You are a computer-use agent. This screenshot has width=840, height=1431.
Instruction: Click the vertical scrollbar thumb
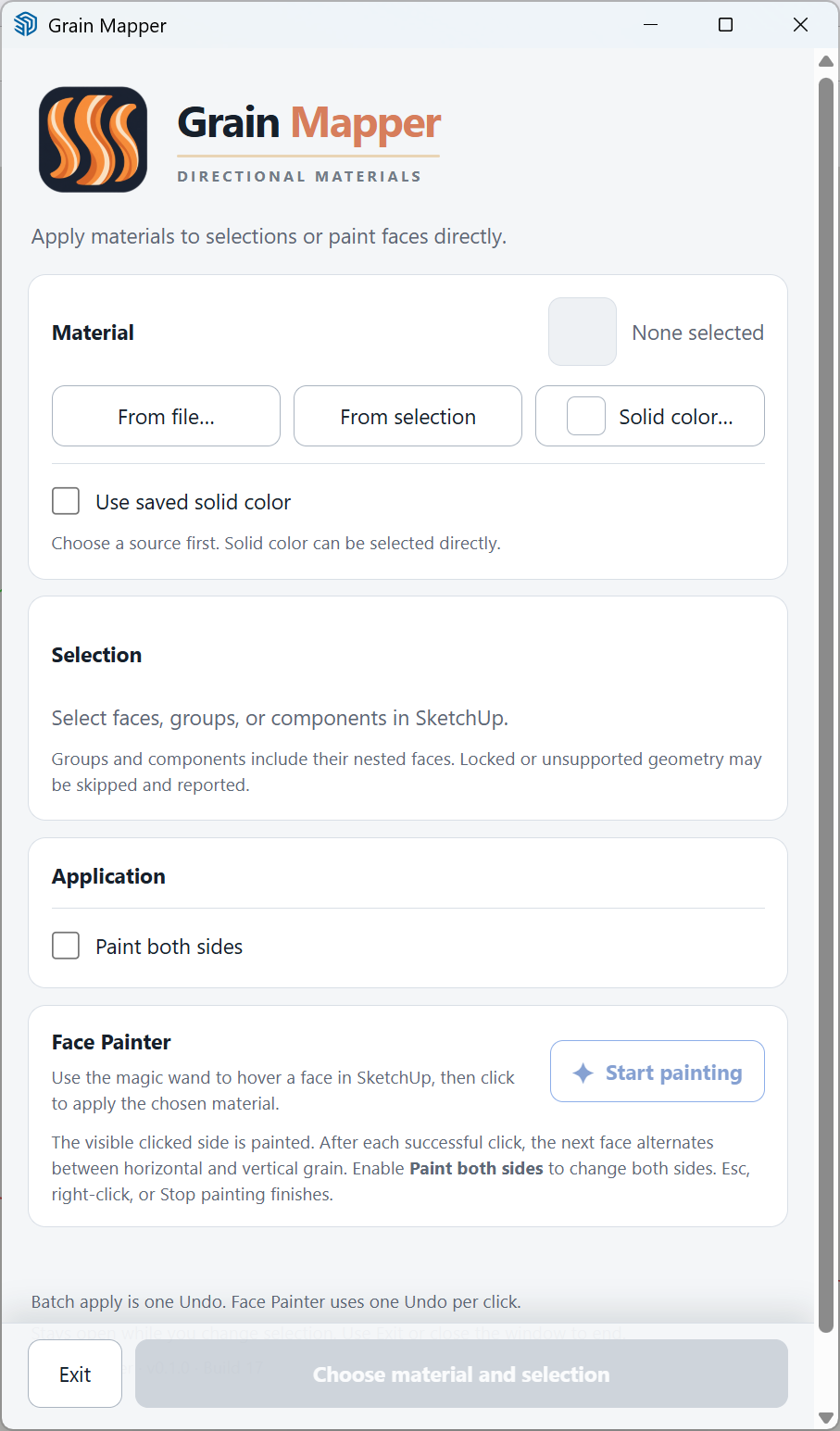826,704
